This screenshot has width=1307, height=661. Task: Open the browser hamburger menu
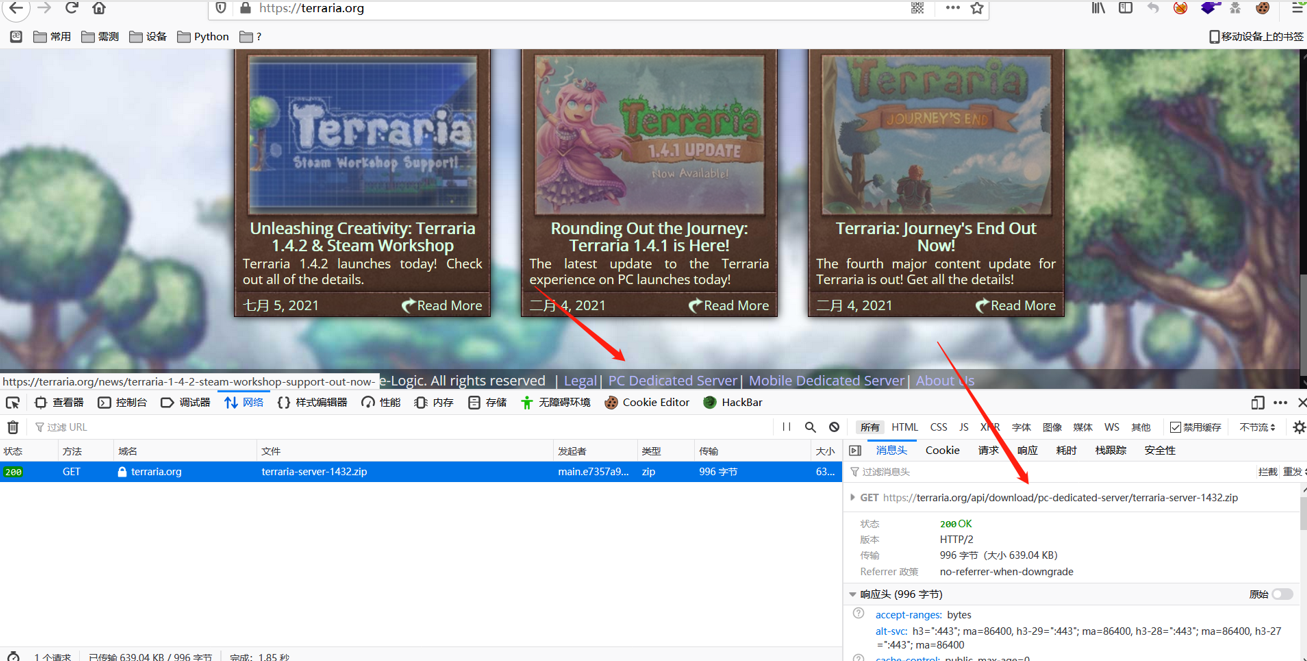point(1297,8)
